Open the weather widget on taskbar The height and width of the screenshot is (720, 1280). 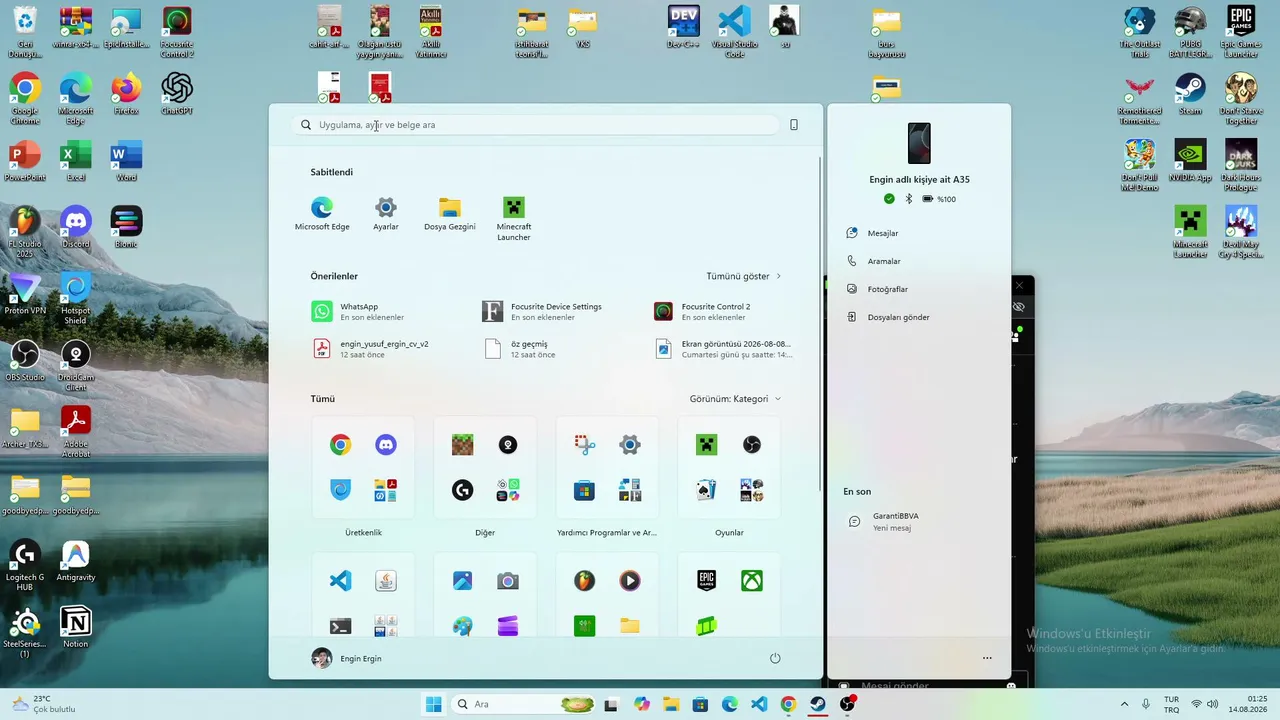coord(42,704)
